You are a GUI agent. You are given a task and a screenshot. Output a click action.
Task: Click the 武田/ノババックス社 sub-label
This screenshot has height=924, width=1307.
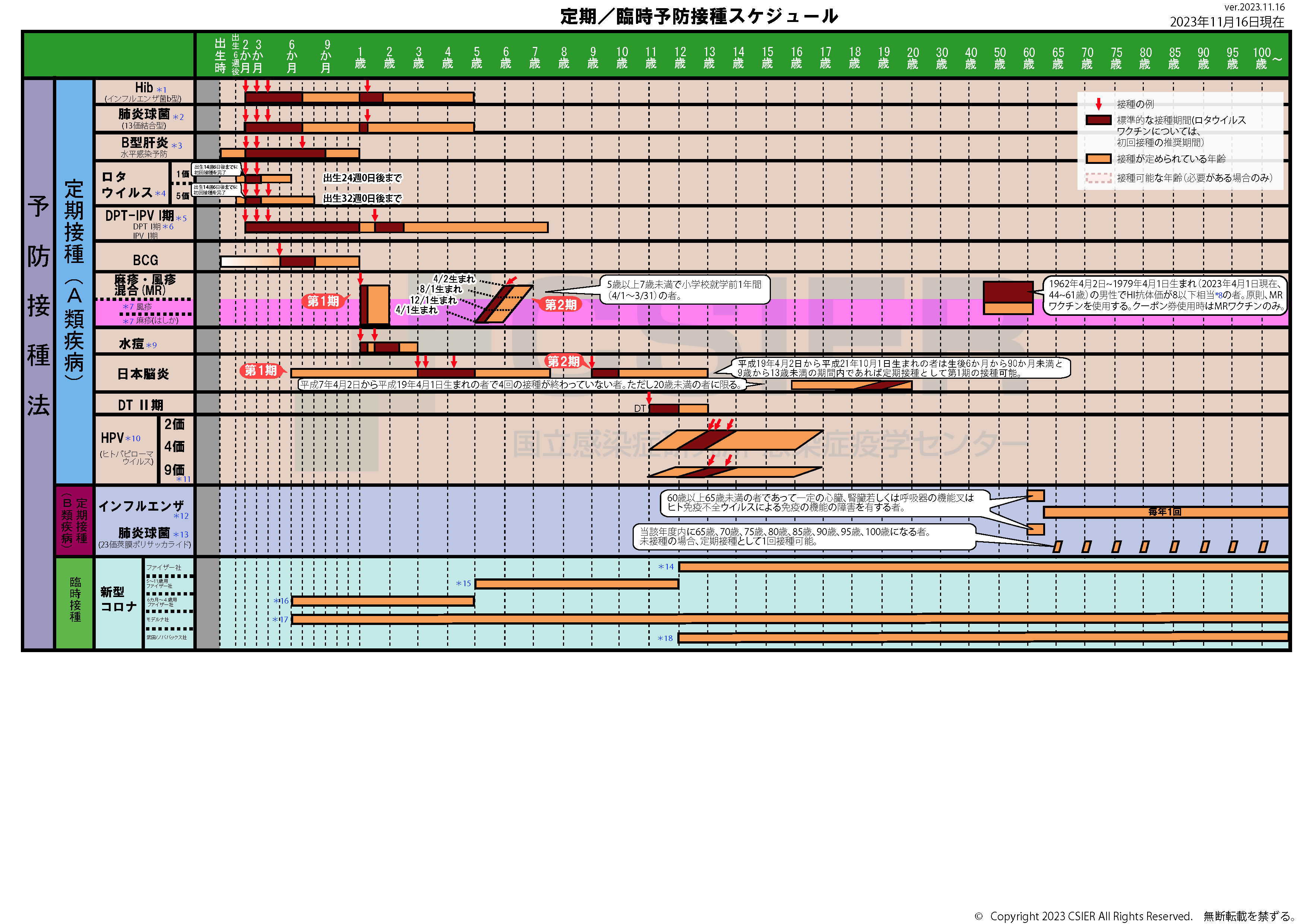pos(166,637)
